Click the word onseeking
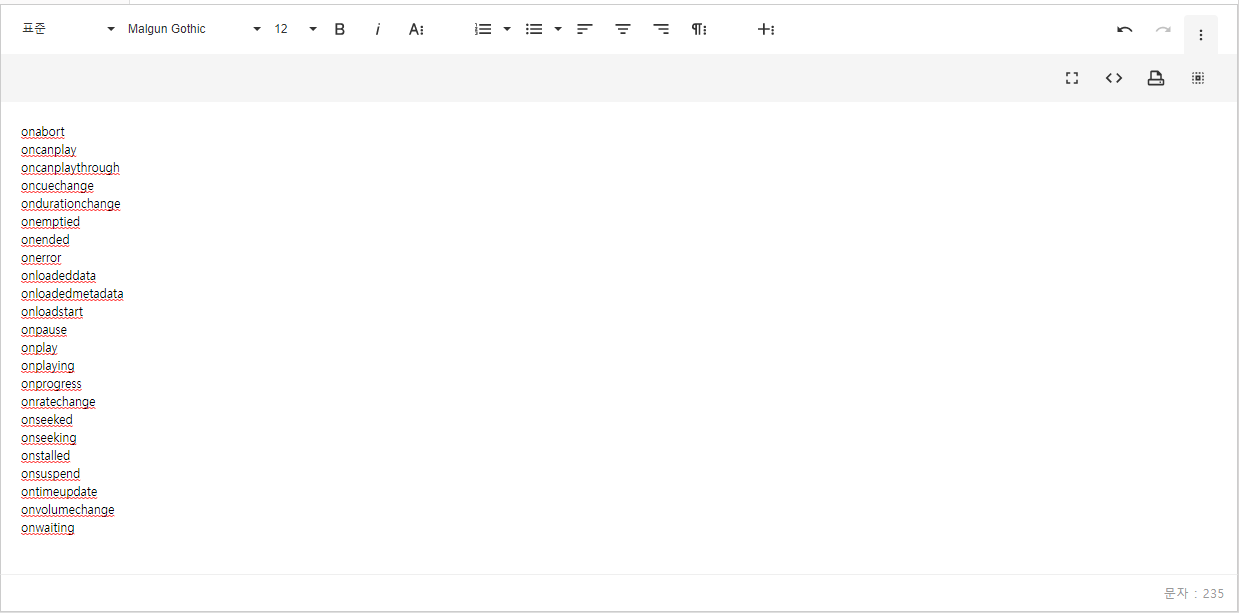Screen dimensions: 1240x613 pos(49,438)
